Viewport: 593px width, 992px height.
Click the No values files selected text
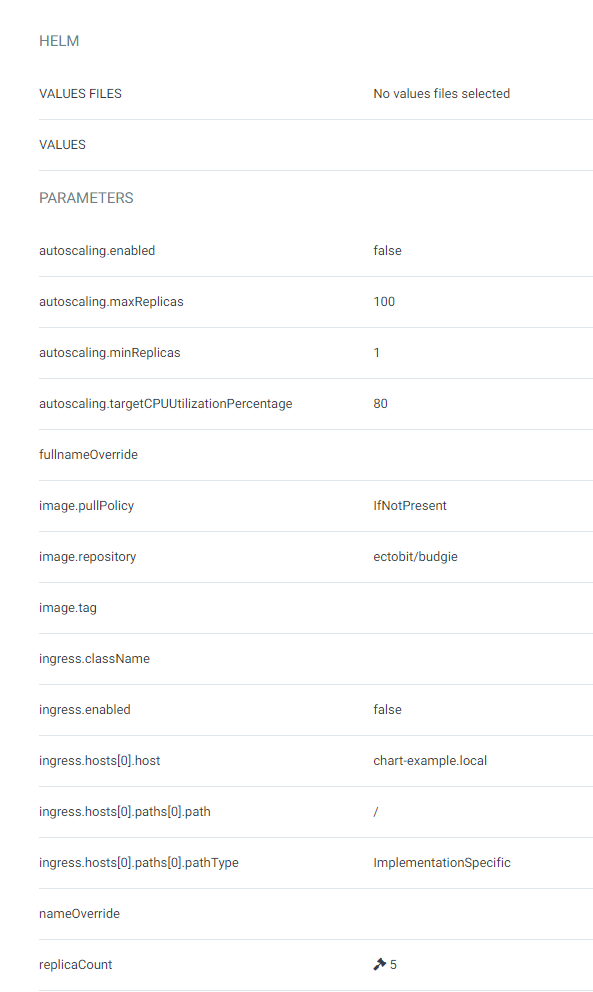(441, 93)
